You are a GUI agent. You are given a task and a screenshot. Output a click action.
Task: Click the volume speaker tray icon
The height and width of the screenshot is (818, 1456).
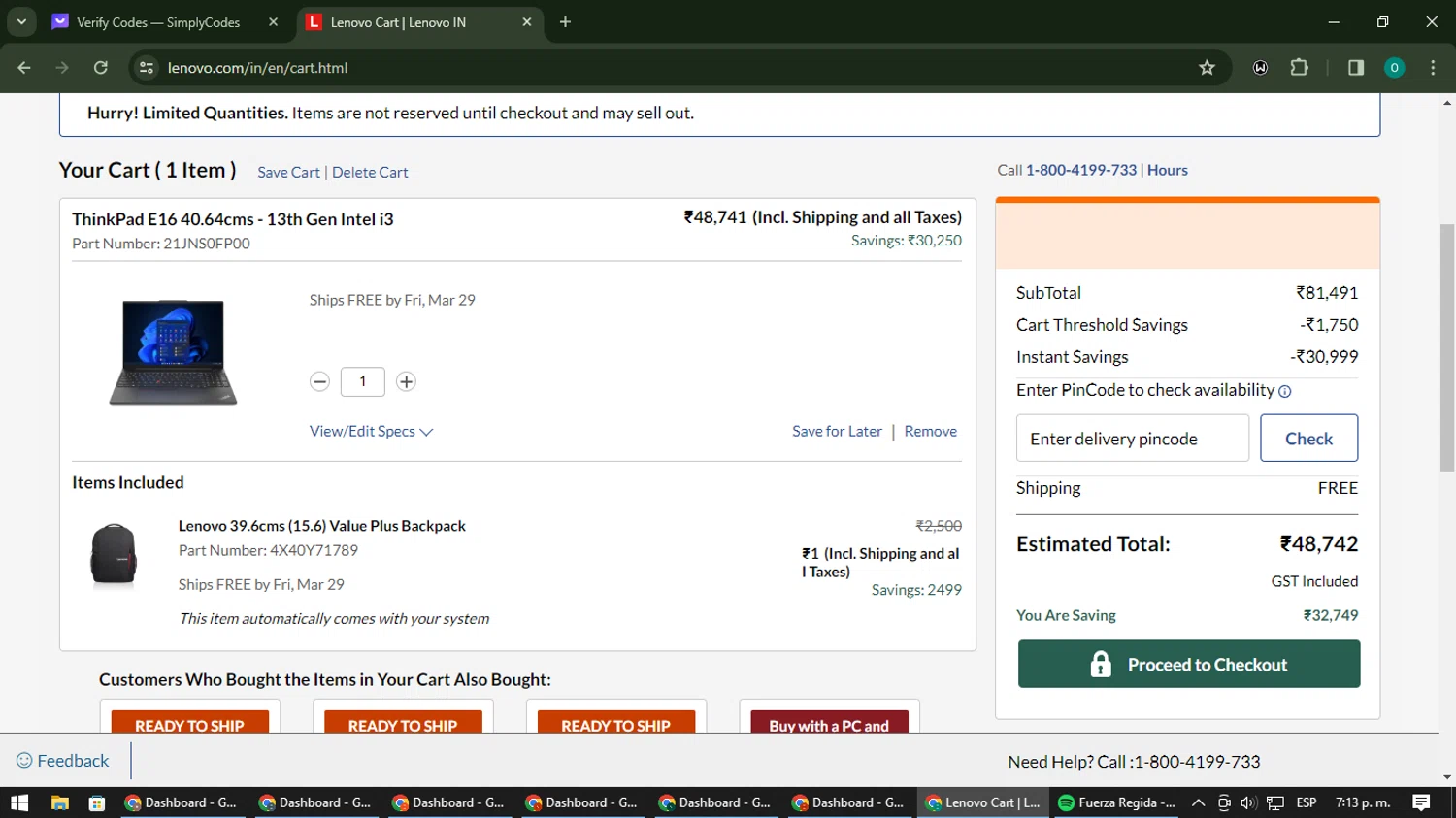pyautogui.click(x=1249, y=802)
